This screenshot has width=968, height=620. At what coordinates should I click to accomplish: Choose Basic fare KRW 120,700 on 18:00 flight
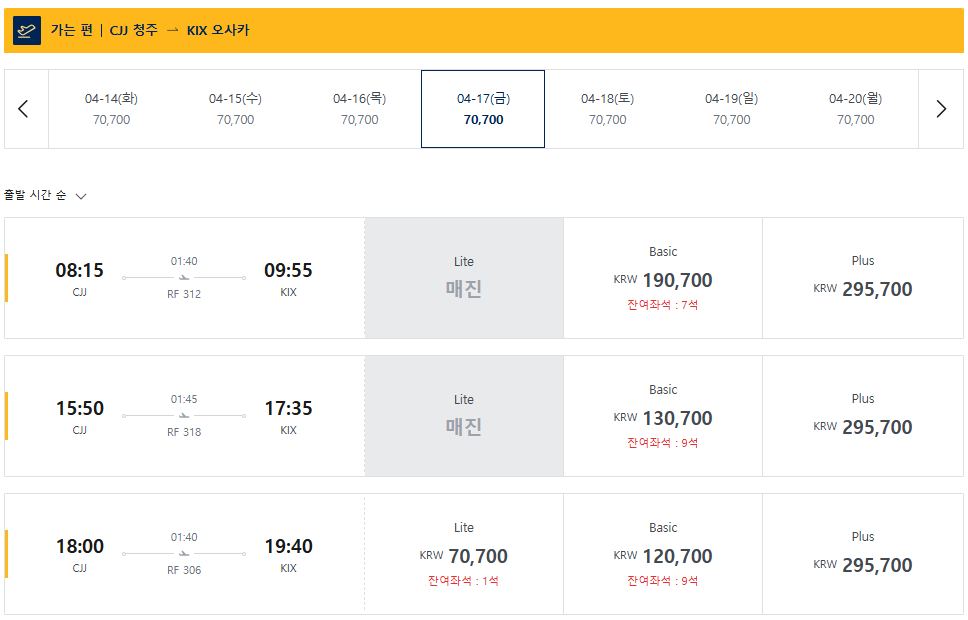[663, 554]
